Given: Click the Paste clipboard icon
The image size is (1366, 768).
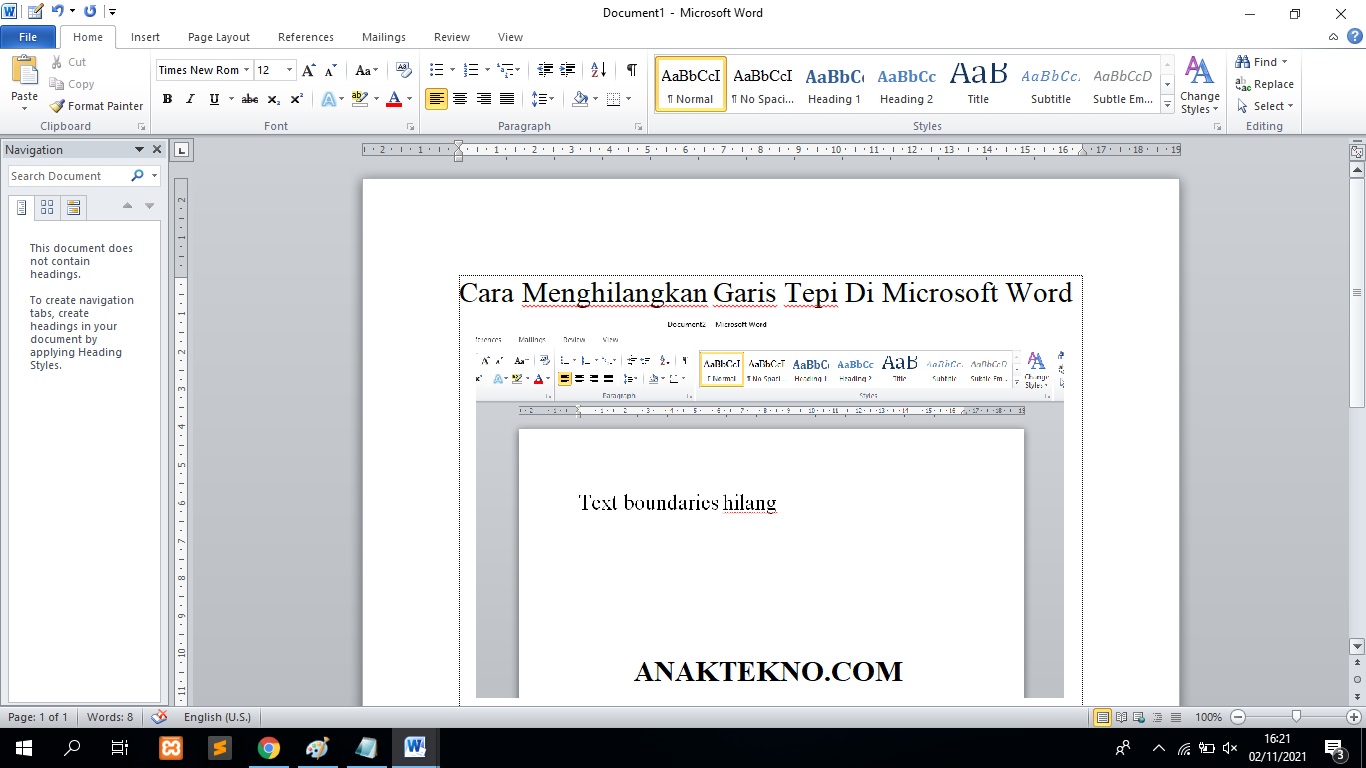Looking at the screenshot, I should 24,71.
